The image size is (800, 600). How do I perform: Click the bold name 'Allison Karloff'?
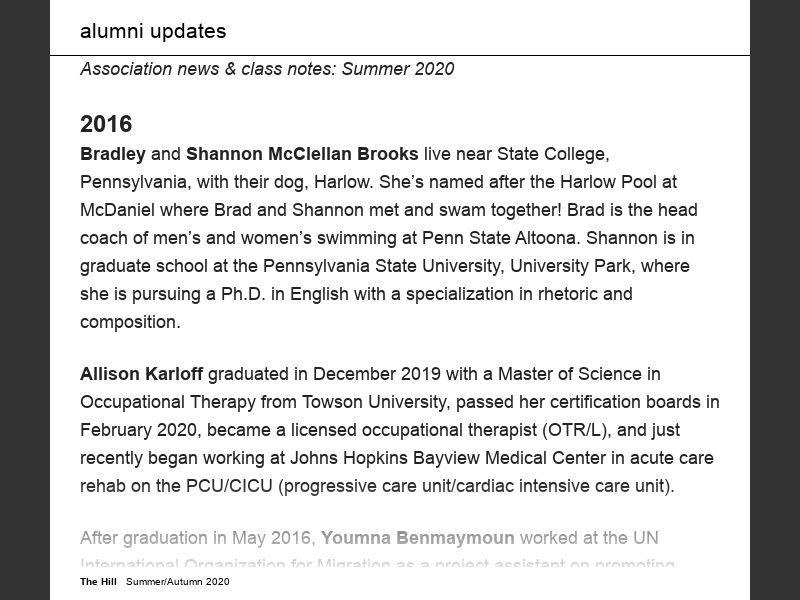[141, 374]
